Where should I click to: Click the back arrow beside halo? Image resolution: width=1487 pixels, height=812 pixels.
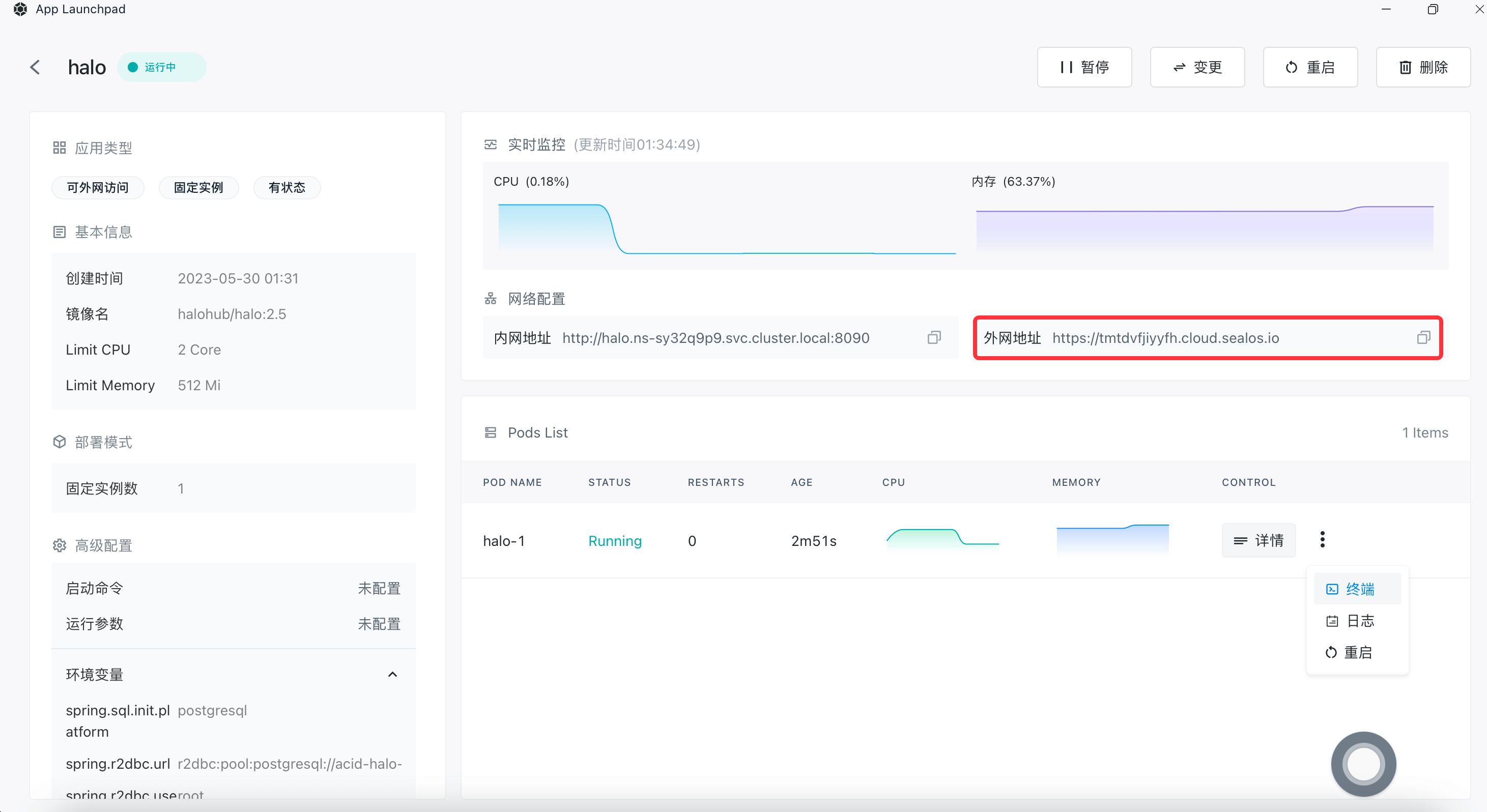(35, 68)
